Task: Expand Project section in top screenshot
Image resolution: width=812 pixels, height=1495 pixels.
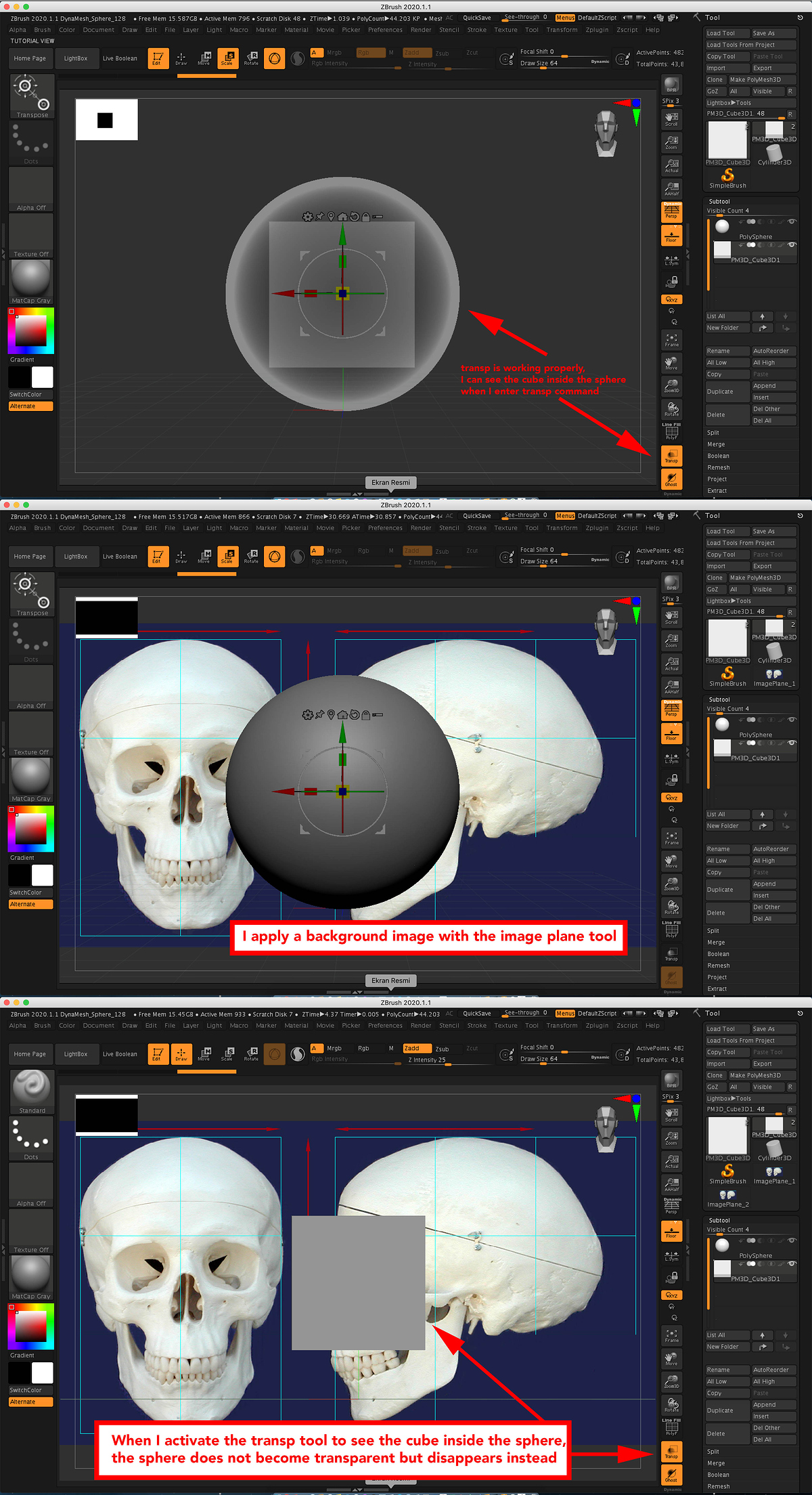Action: point(717,479)
